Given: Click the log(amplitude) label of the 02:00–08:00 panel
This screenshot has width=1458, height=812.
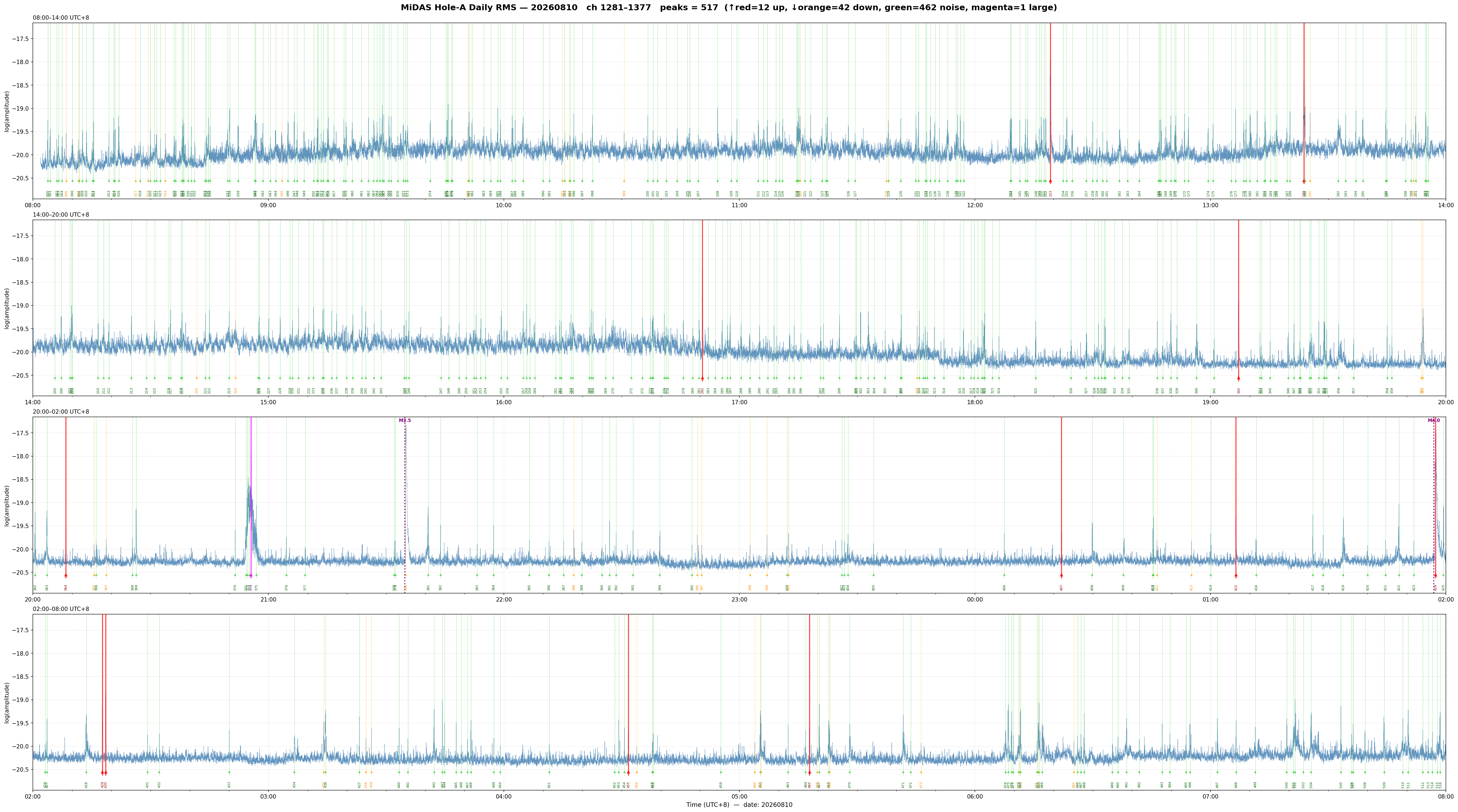Looking at the screenshot, I should (7, 702).
